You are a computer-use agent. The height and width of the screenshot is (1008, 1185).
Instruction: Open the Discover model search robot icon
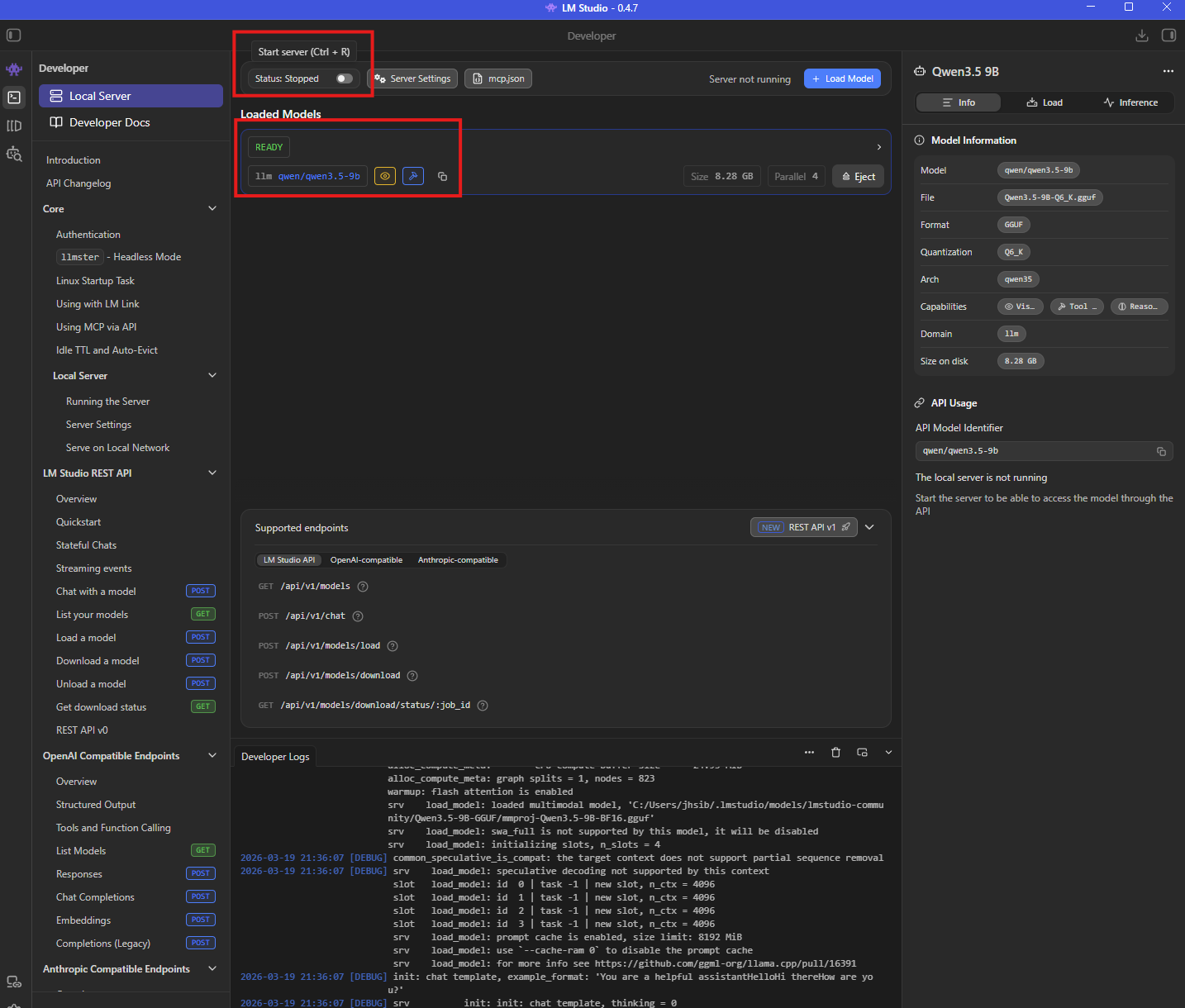point(14,154)
